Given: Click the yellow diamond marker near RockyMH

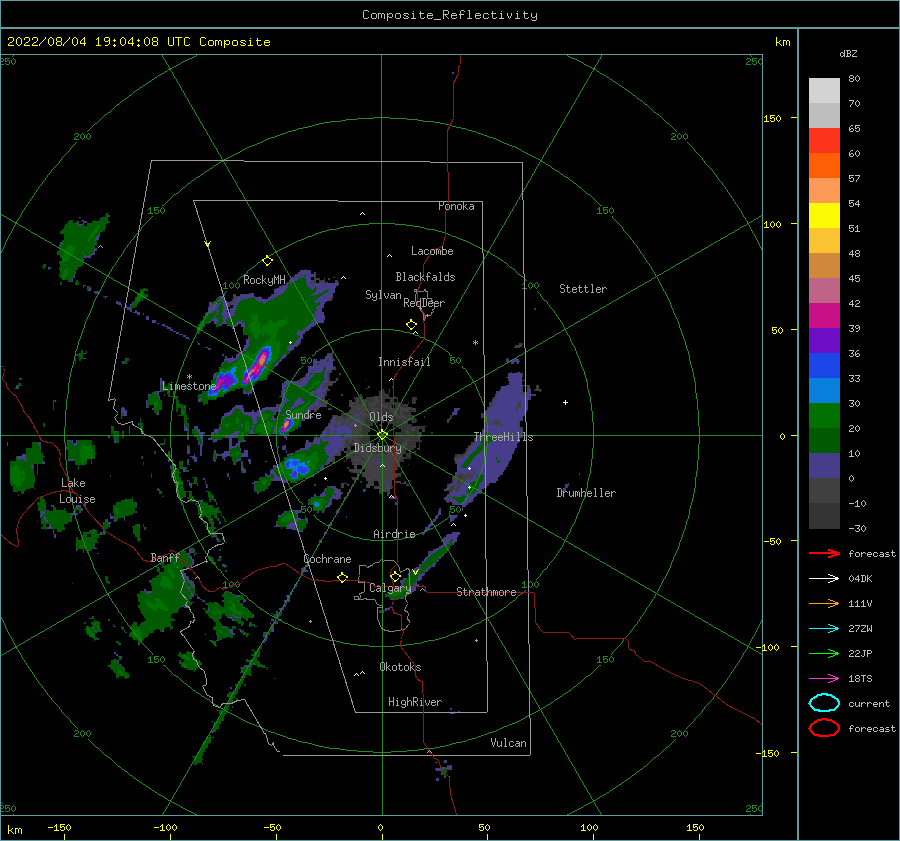Looking at the screenshot, I should [267, 261].
